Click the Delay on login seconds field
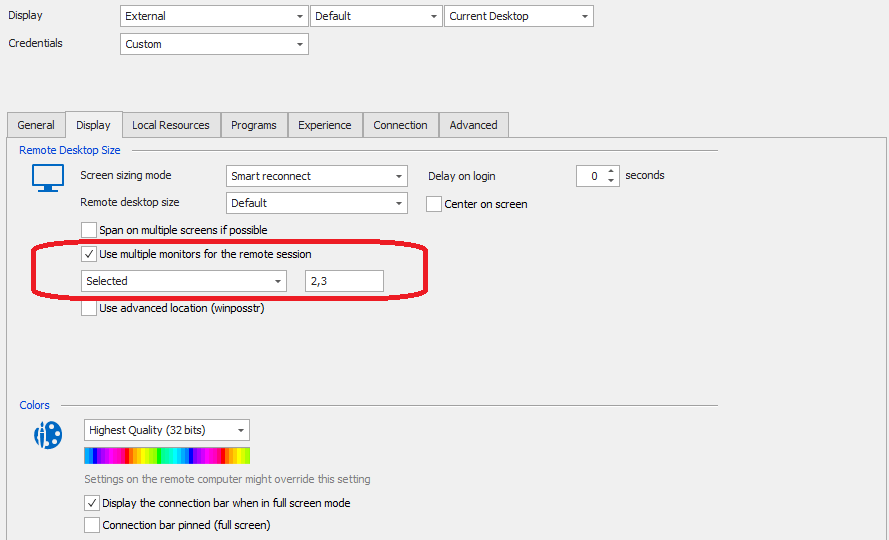 pyautogui.click(x=590, y=176)
